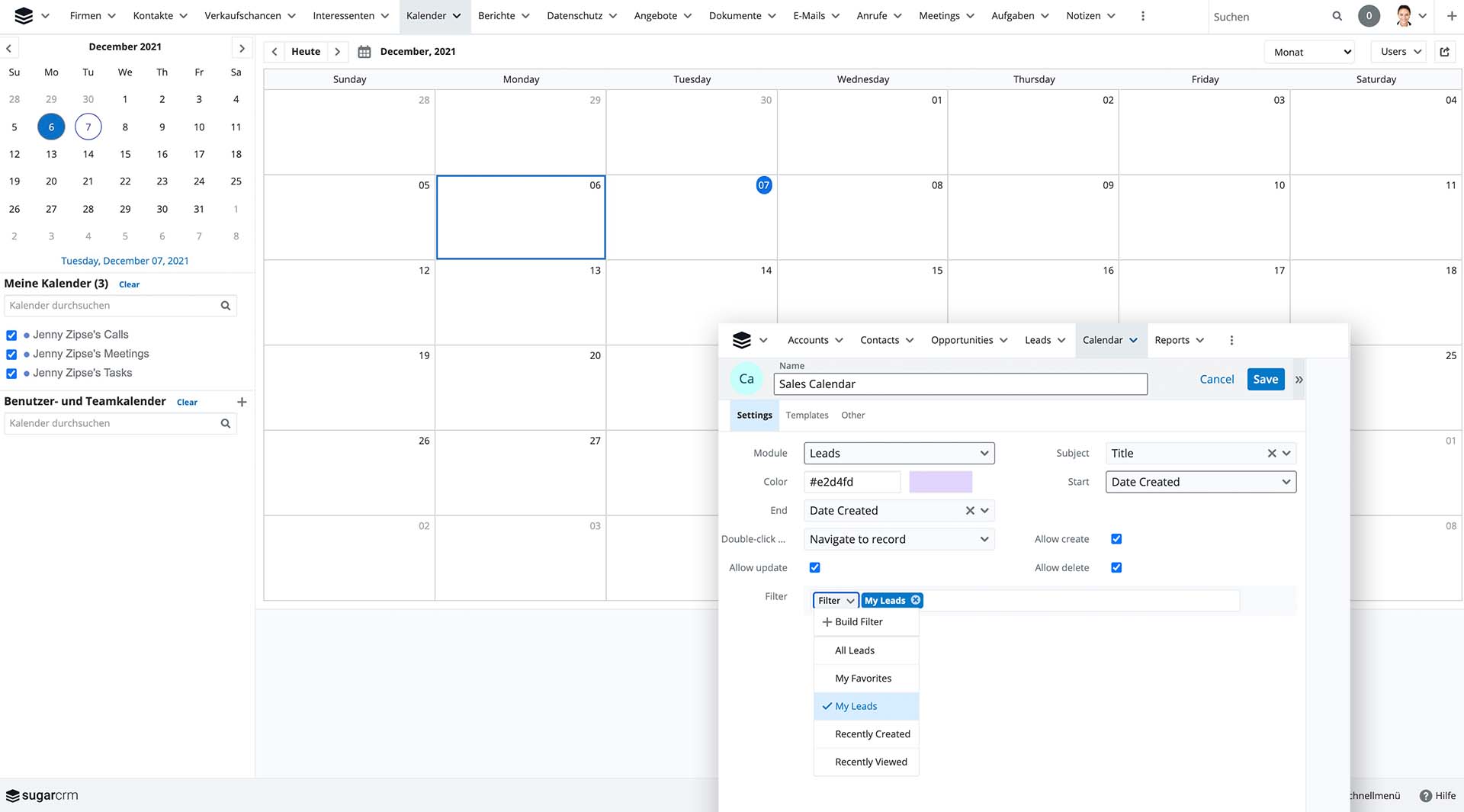Switch to the Templates tab
This screenshot has height=812, width=1464.
(807, 416)
